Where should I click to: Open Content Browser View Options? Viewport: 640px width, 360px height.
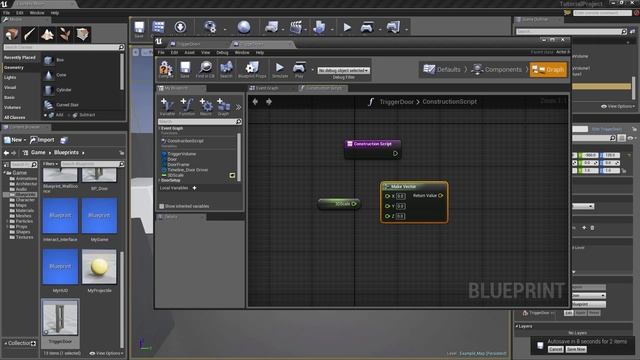pos(106,353)
